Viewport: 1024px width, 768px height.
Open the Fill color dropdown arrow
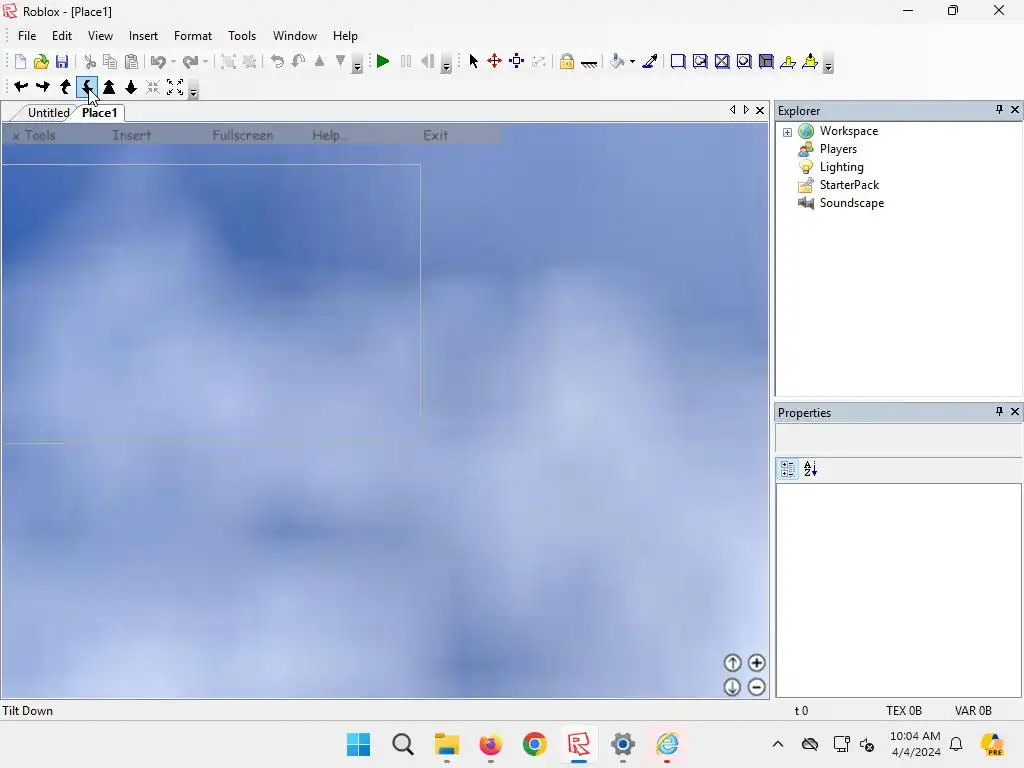tap(632, 61)
